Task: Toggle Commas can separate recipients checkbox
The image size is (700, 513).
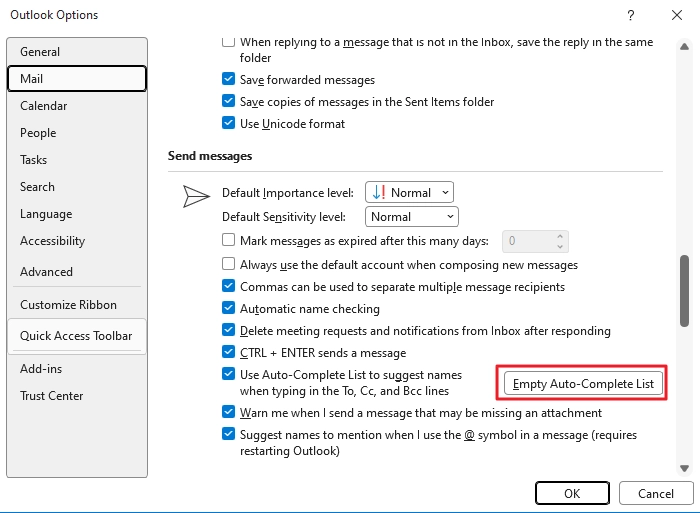Action: 228,286
